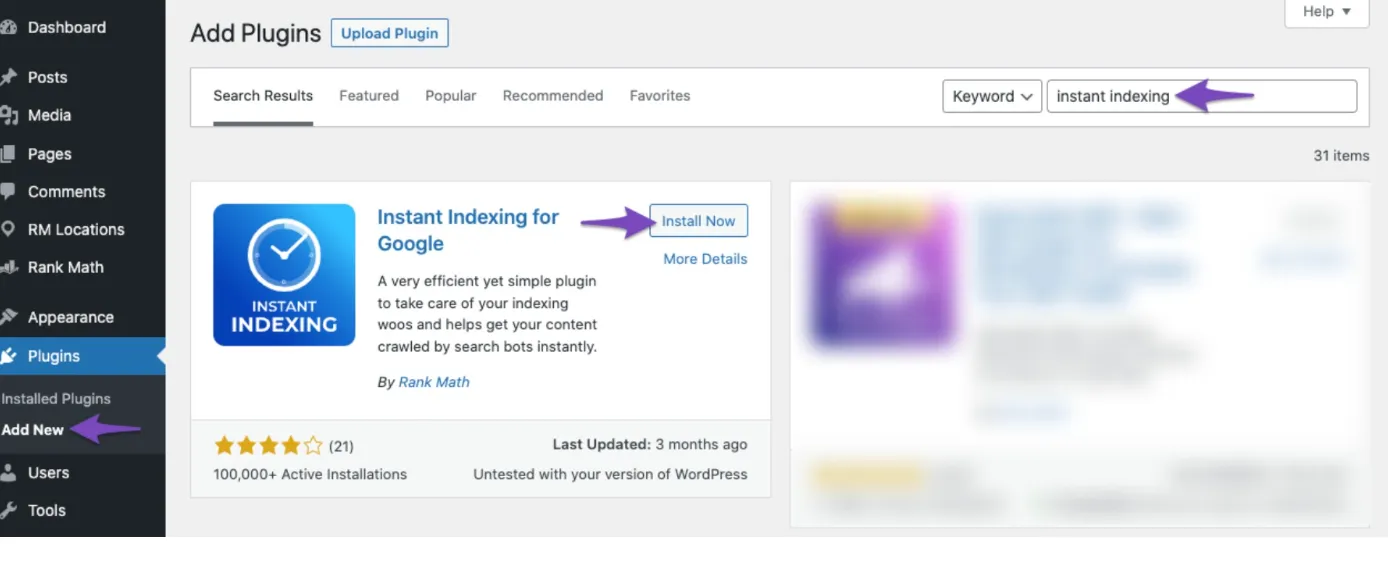Viewport: 1388px width, 566px height.
Task: Click the Dashboard gauge icon
Action: [9, 28]
